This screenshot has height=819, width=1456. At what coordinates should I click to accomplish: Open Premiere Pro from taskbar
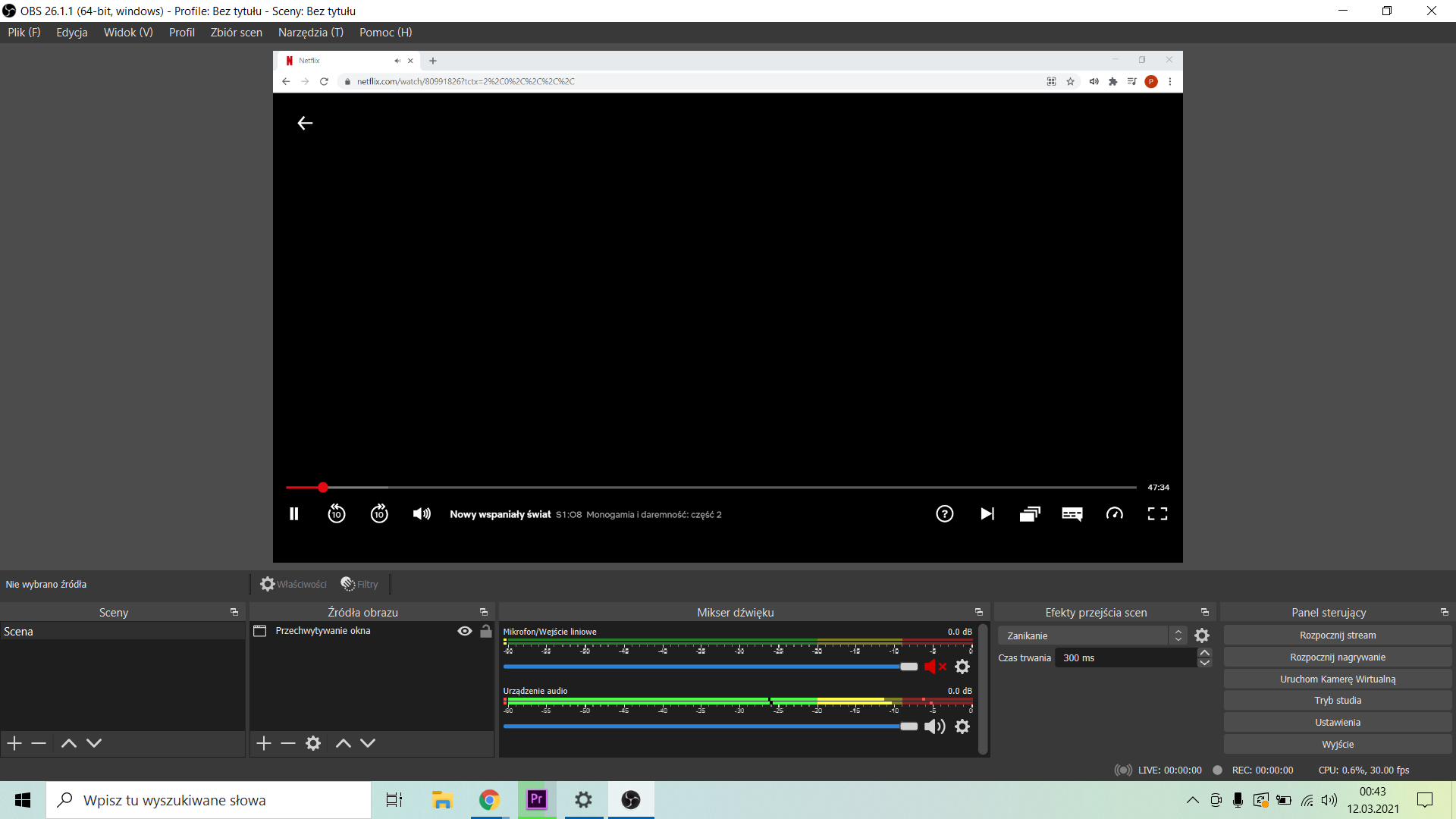tap(537, 800)
